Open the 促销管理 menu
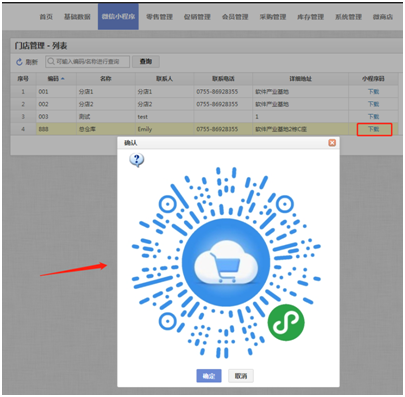 pos(197,17)
